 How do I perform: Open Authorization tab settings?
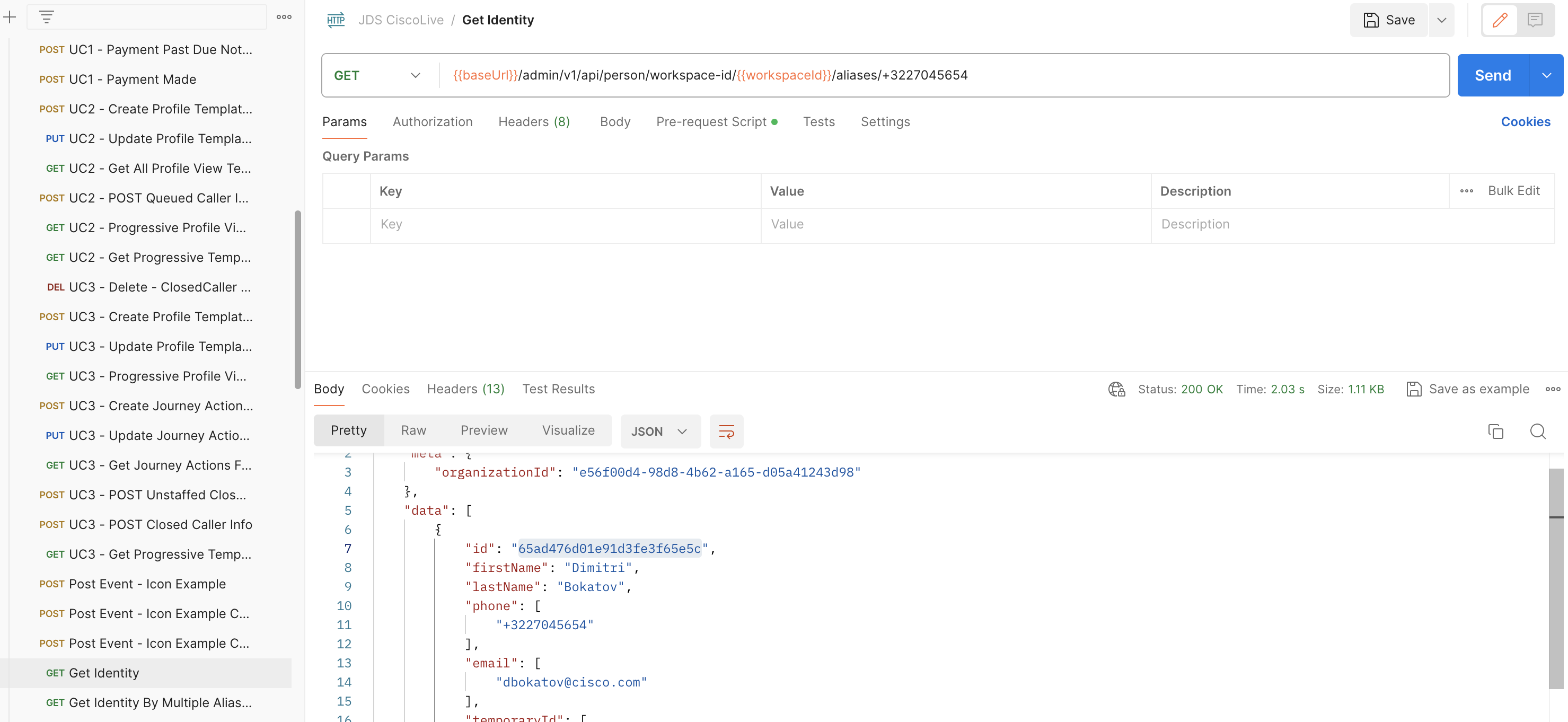coord(432,121)
